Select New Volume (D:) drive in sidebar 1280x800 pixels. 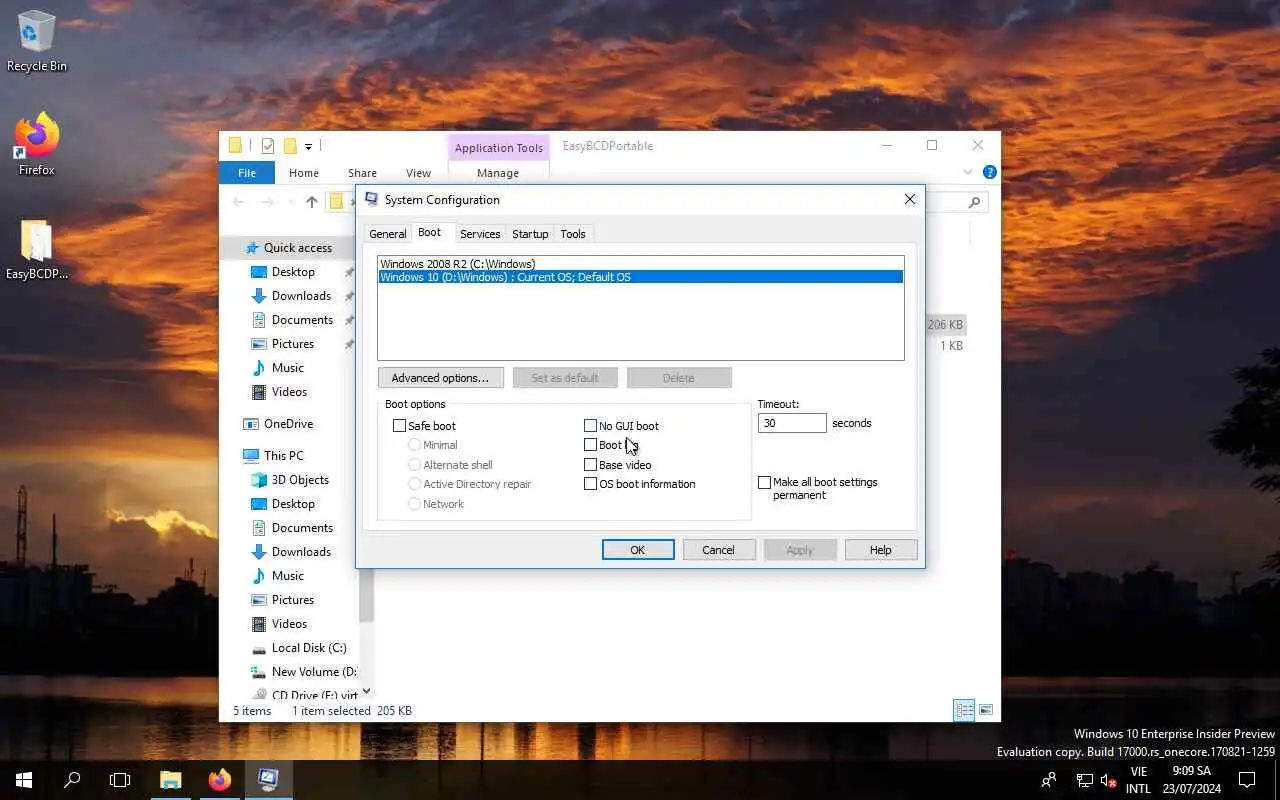pyautogui.click(x=303, y=672)
